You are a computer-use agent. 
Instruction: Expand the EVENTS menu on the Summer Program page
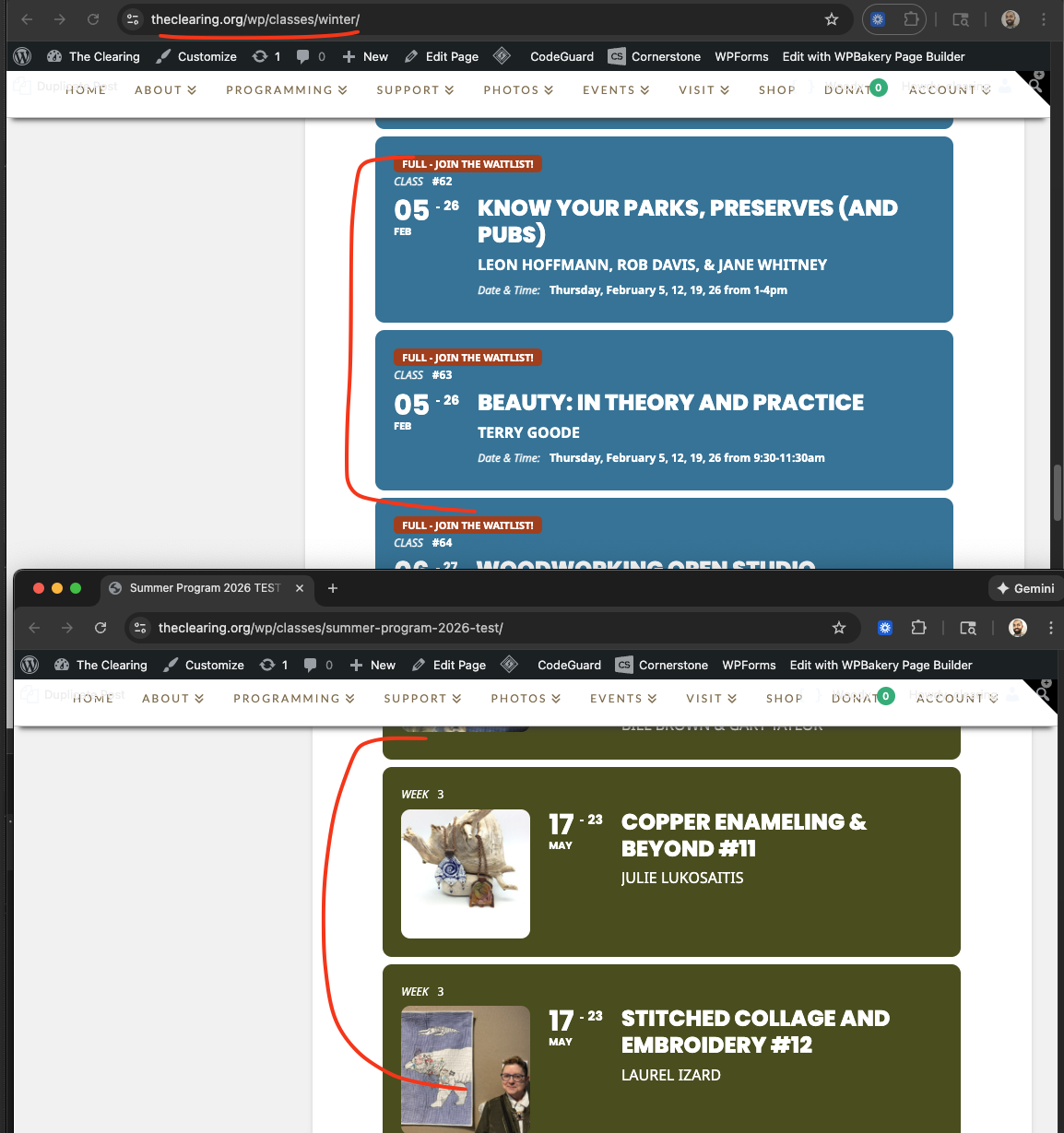click(x=623, y=699)
